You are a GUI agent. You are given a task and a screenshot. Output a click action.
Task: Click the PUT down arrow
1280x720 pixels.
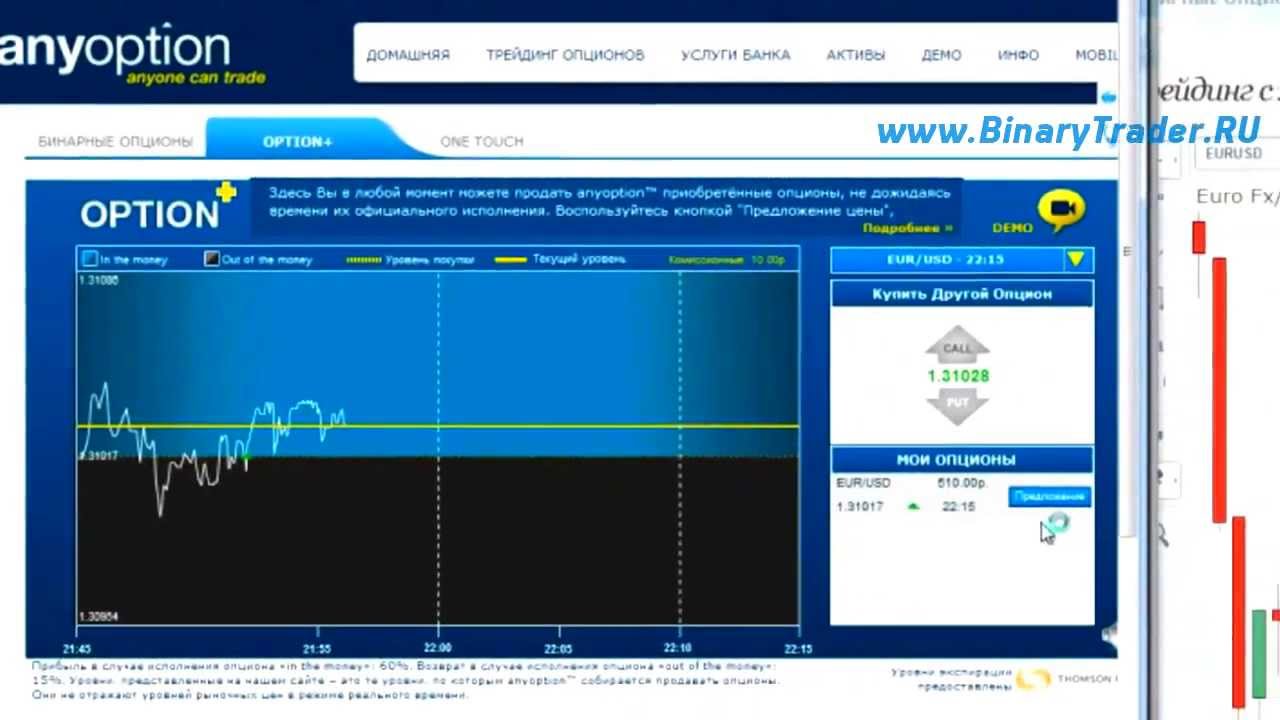tap(957, 405)
